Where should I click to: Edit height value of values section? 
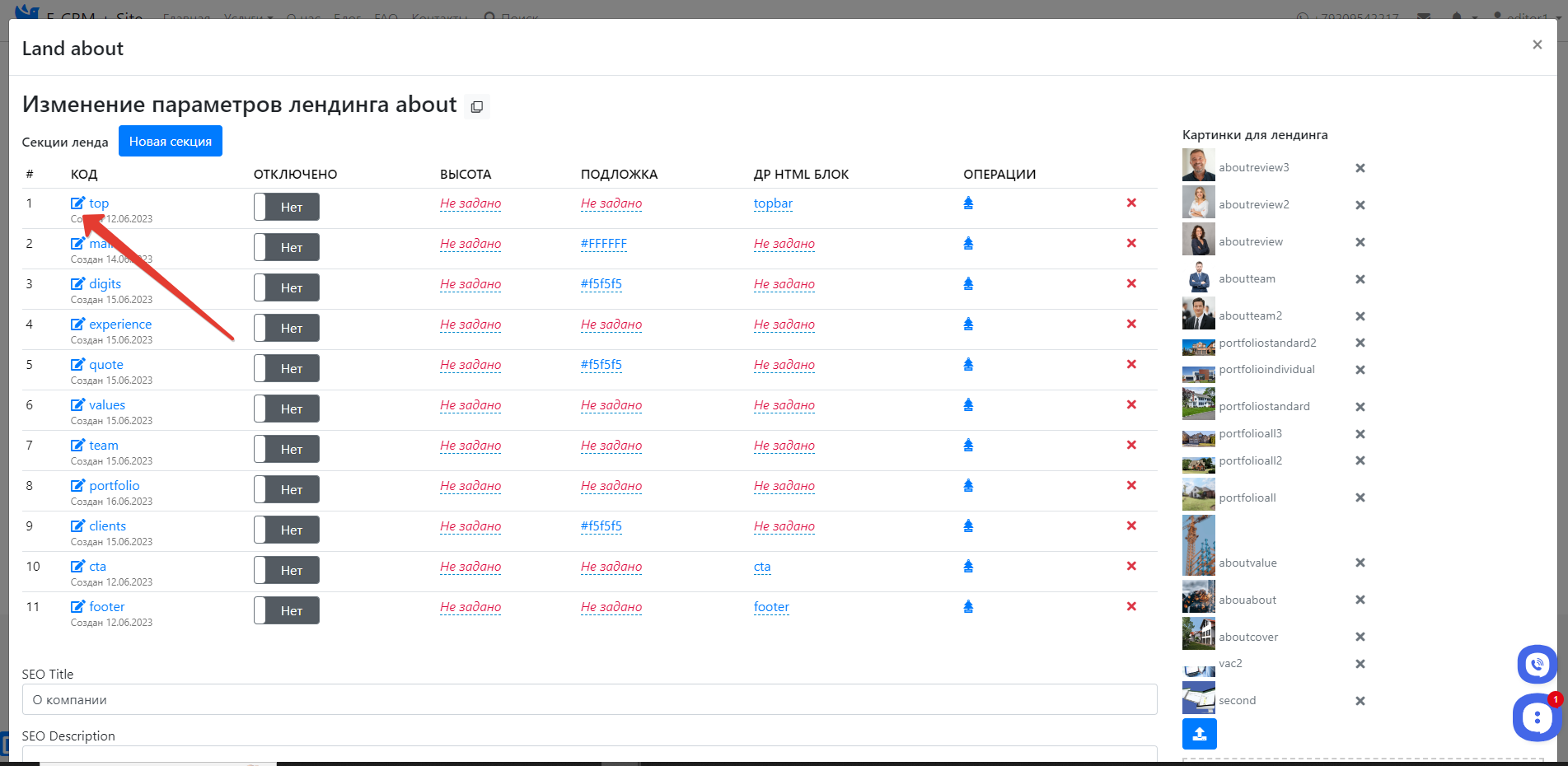pyautogui.click(x=470, y=405)
